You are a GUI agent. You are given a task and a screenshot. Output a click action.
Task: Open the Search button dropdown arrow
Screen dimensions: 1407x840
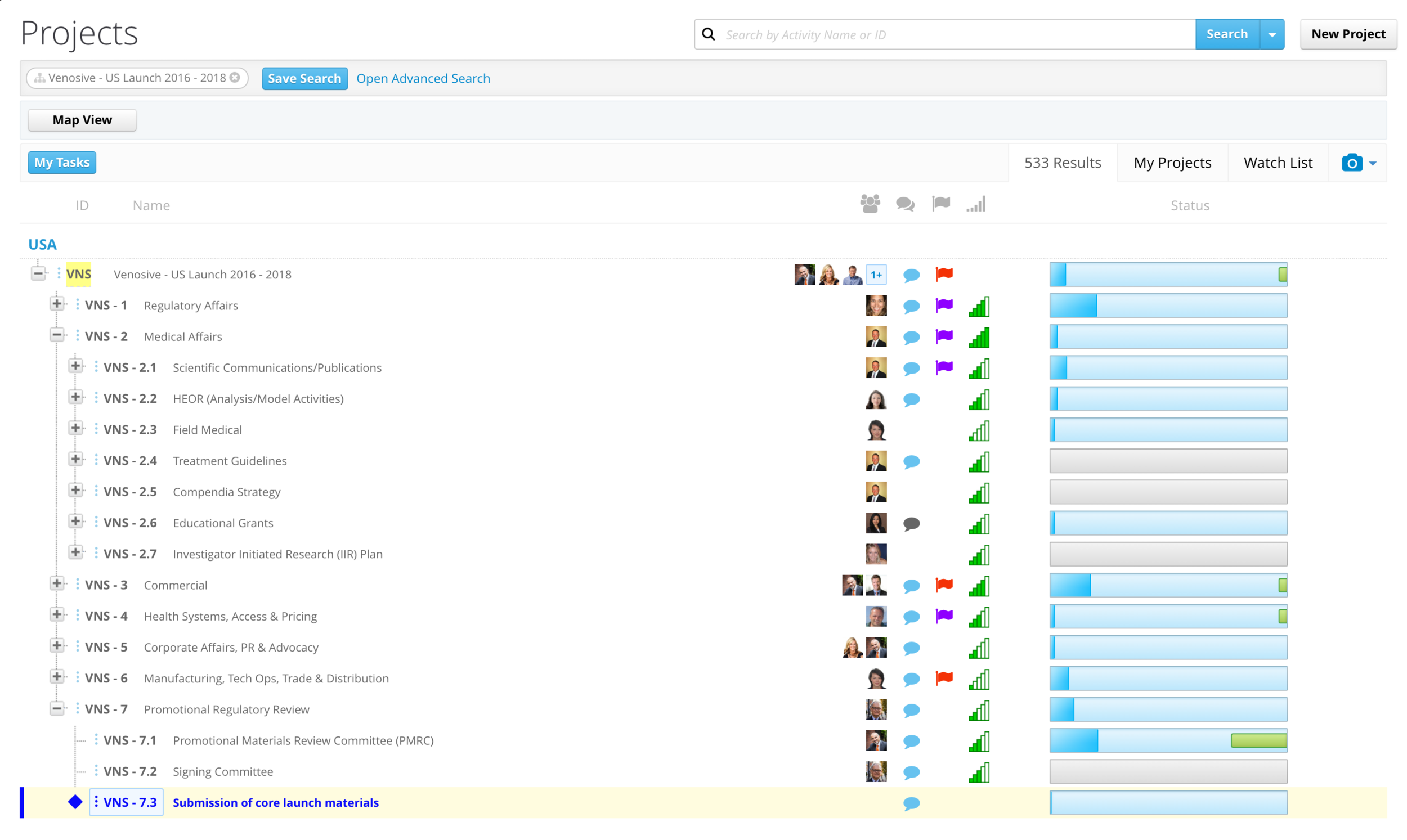[x=1272, y=34]
